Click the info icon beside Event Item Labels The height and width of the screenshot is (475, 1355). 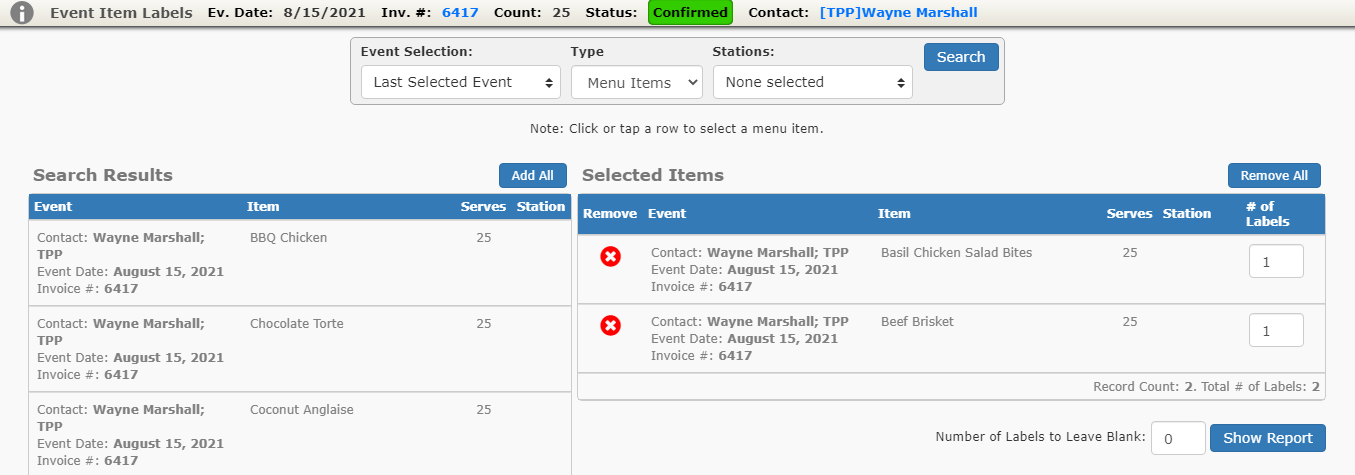click(x=22, y=13)
